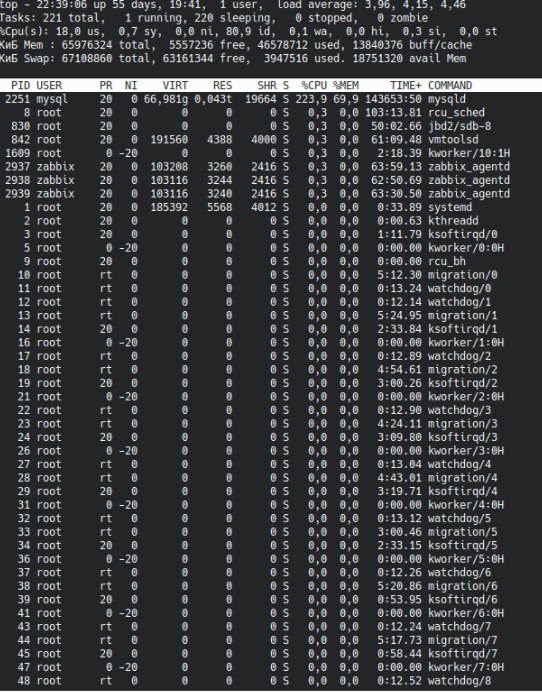Click the RES column header
This screenshot has width=542, height=692.
(x=222, y=85)
